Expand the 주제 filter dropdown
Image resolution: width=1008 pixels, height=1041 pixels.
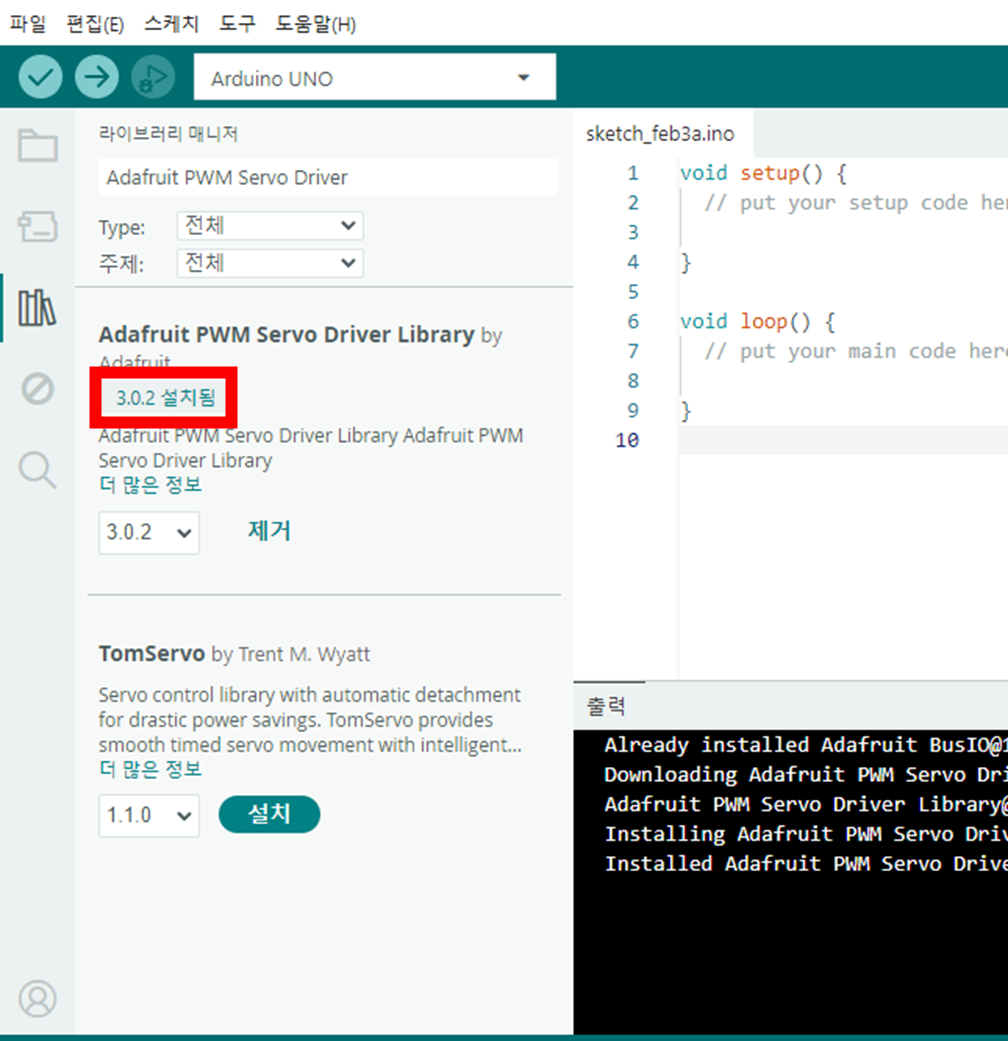tap(270, 263)
